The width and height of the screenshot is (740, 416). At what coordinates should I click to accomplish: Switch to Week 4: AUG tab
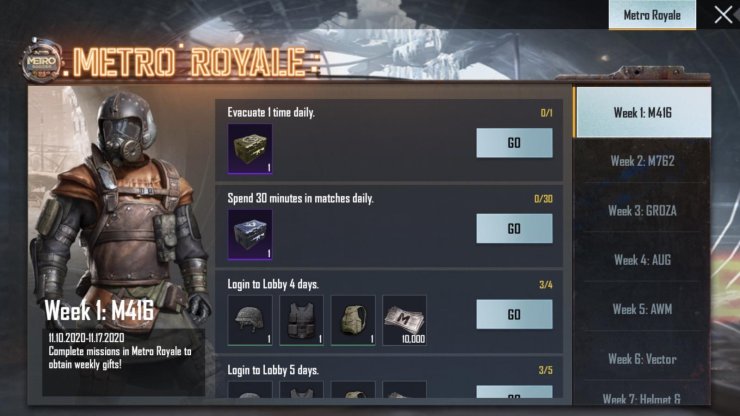[x=642, y=260]
